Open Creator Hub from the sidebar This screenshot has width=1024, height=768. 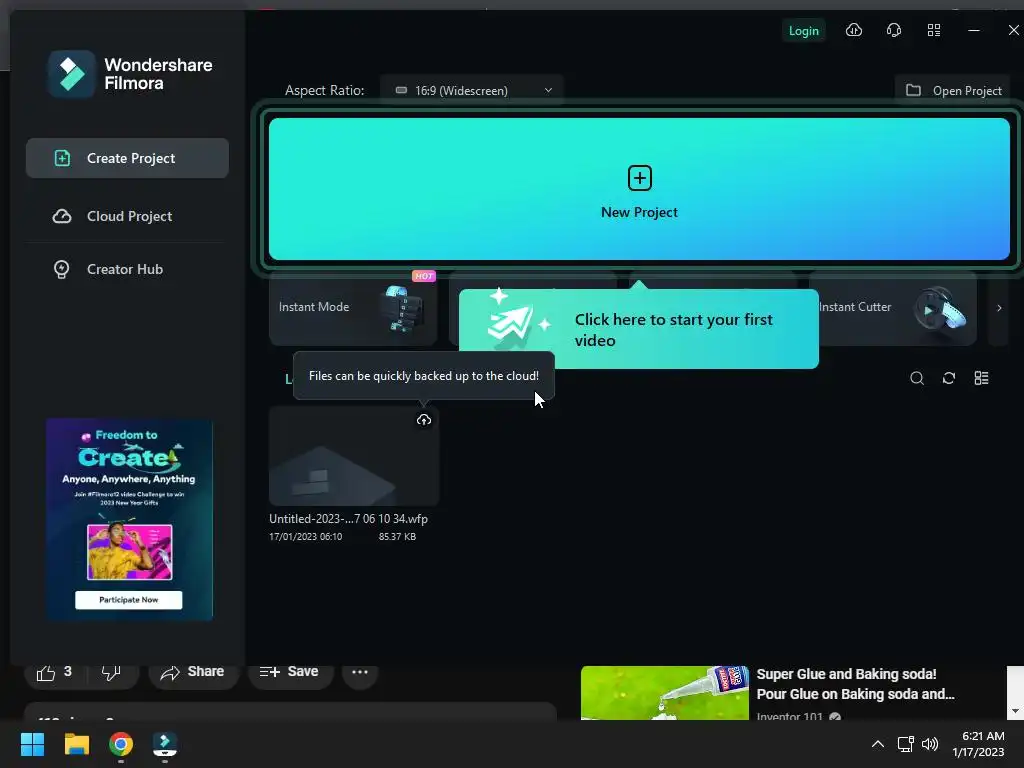click(127, 269)
